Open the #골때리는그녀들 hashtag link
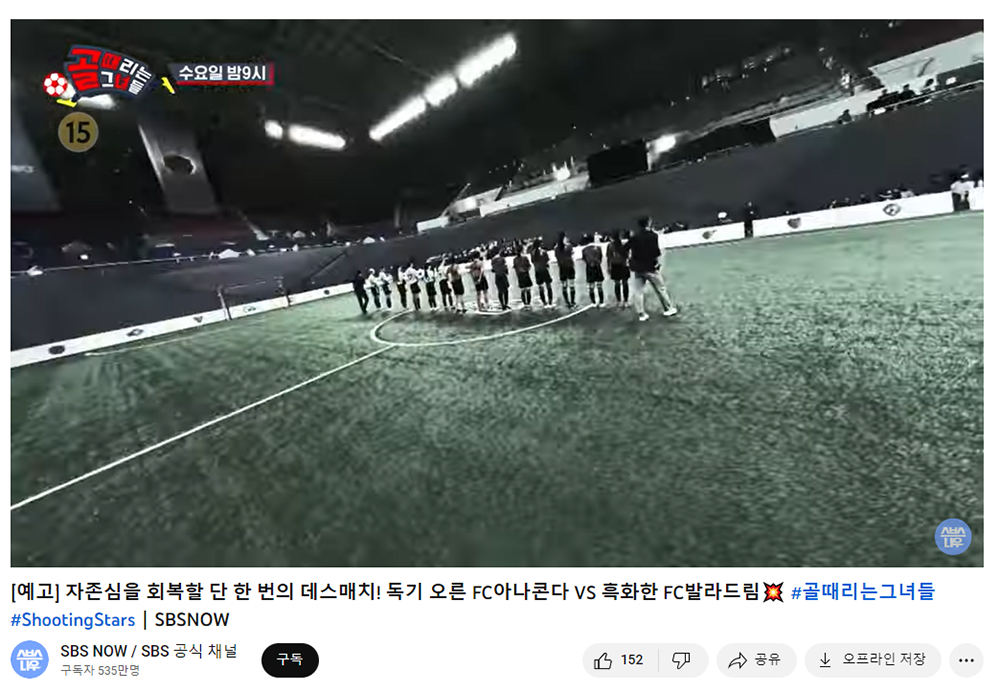Screen dimensions: 1000x693 (862, 592)
